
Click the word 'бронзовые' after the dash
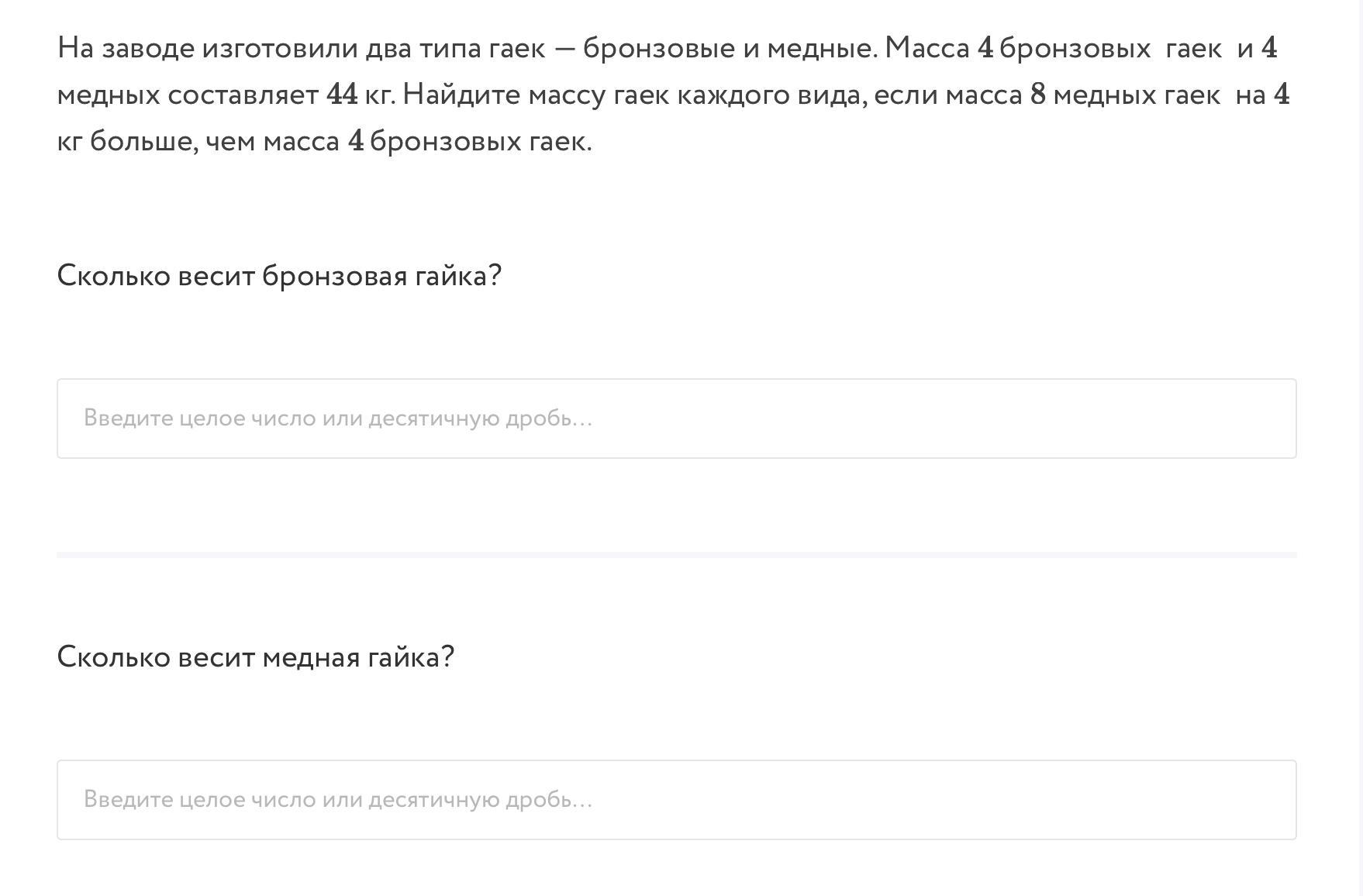click(x=659, y=48)
